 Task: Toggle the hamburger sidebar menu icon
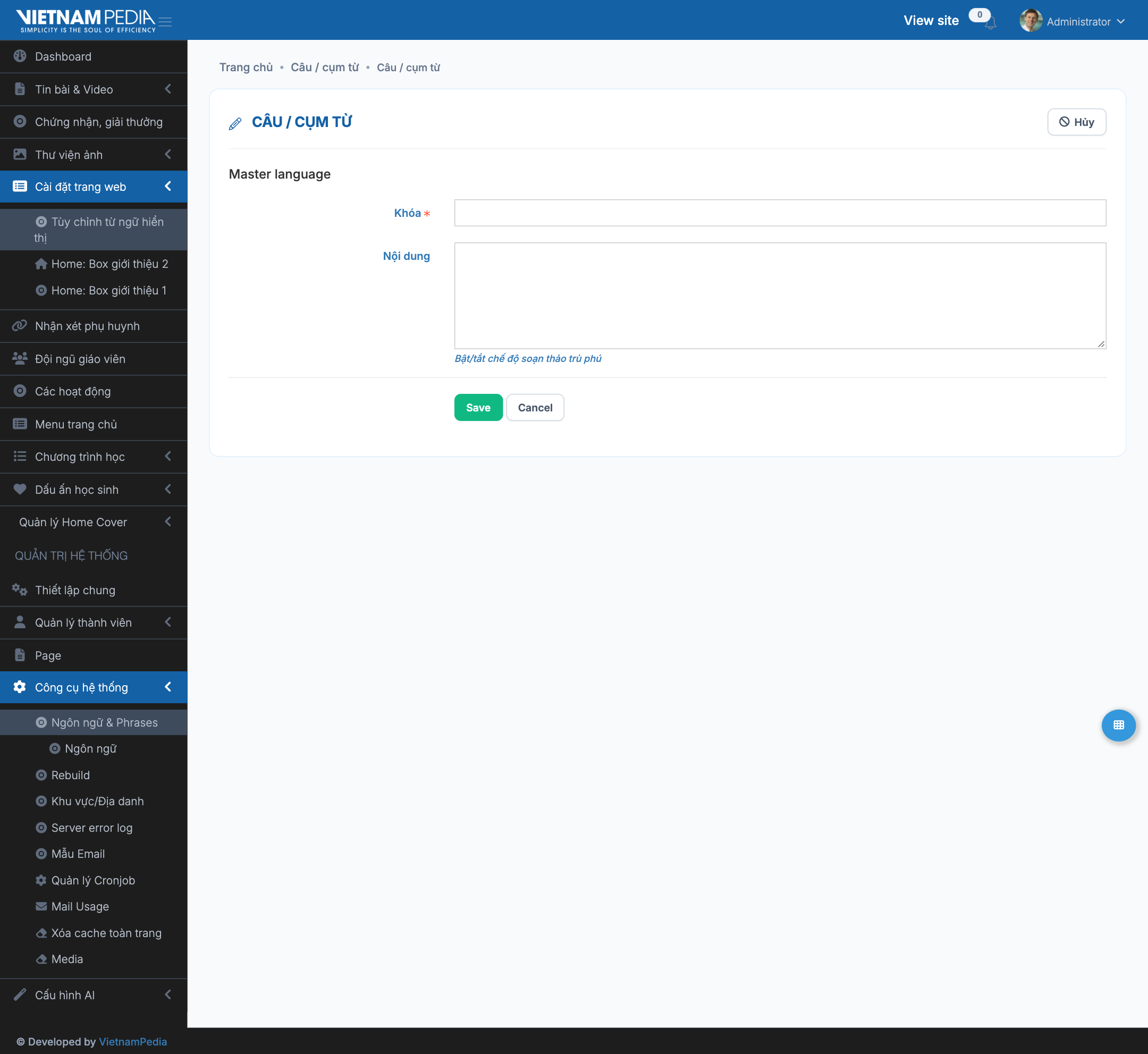[165, 22]
